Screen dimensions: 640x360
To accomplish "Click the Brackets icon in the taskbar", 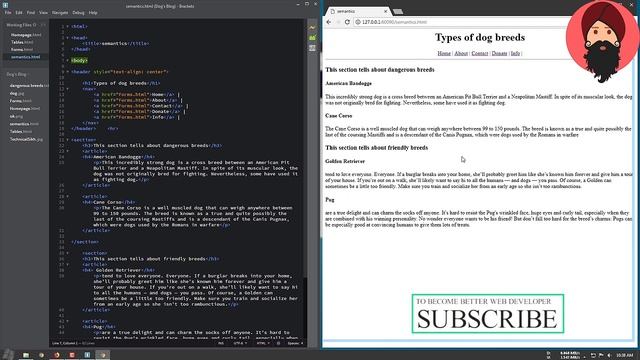I will [x=87, y=355].
